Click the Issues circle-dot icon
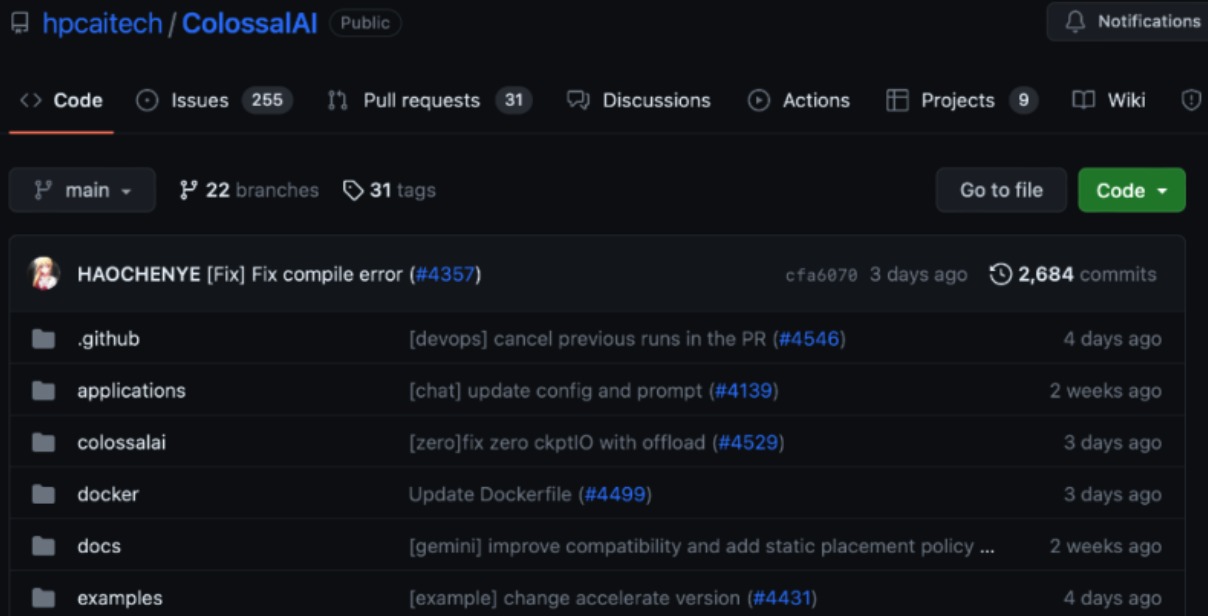 point(147,100)
